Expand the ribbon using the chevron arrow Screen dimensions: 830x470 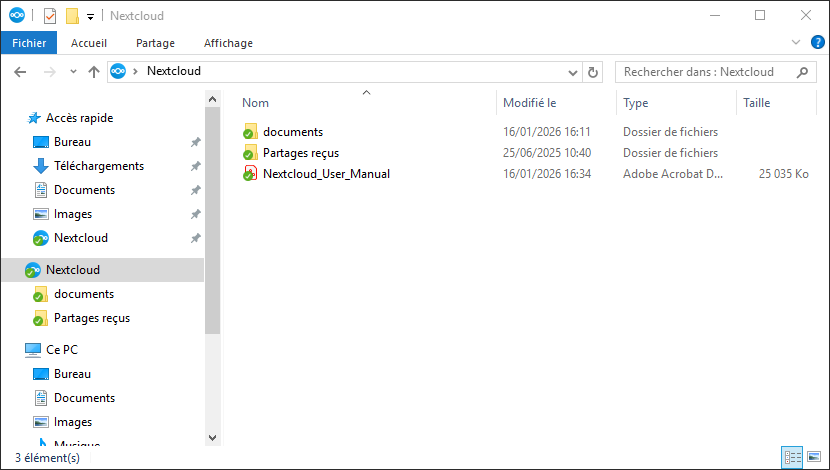[x=796, y=43]
